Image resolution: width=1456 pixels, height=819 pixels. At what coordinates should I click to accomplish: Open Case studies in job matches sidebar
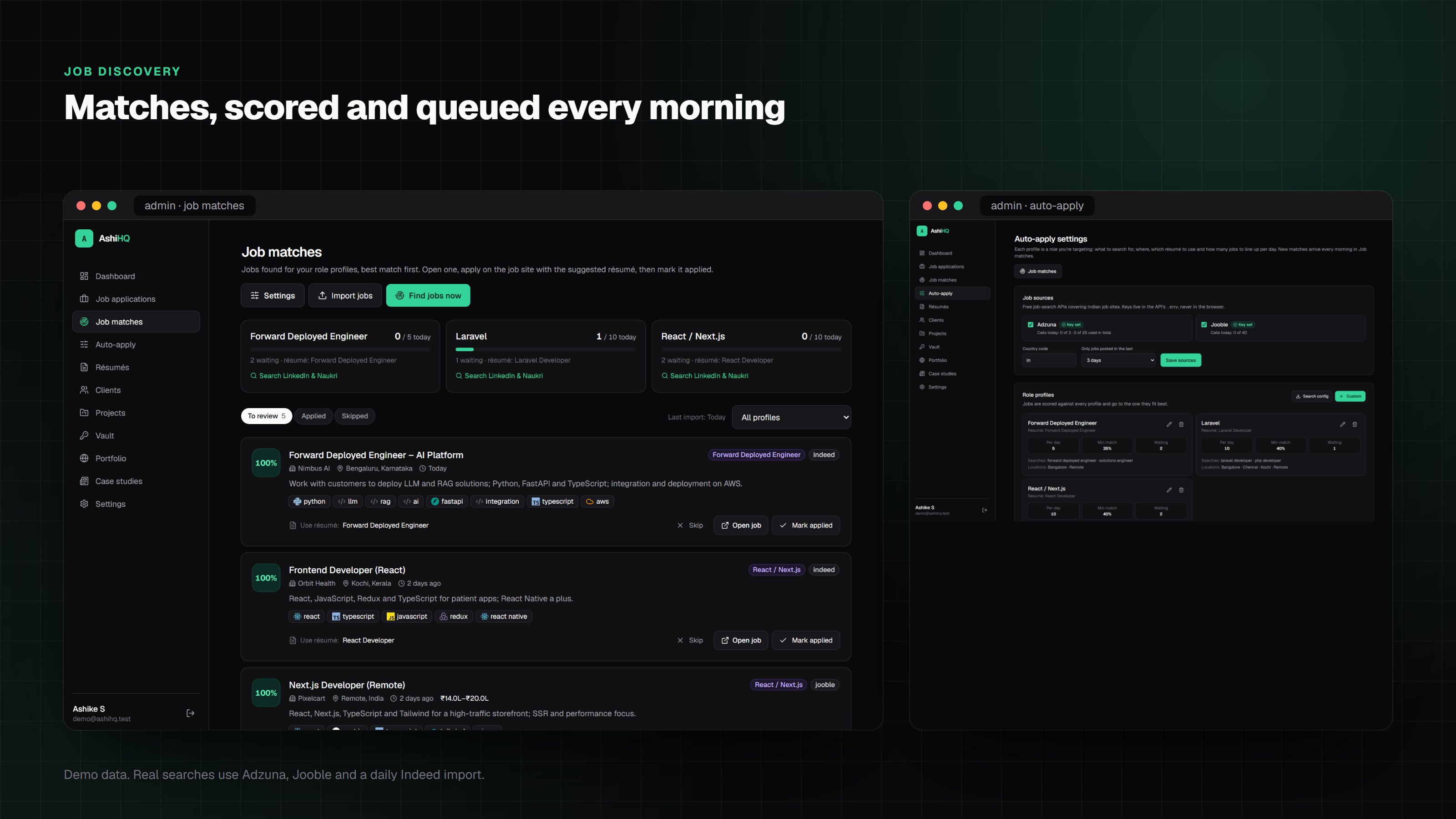136,481
